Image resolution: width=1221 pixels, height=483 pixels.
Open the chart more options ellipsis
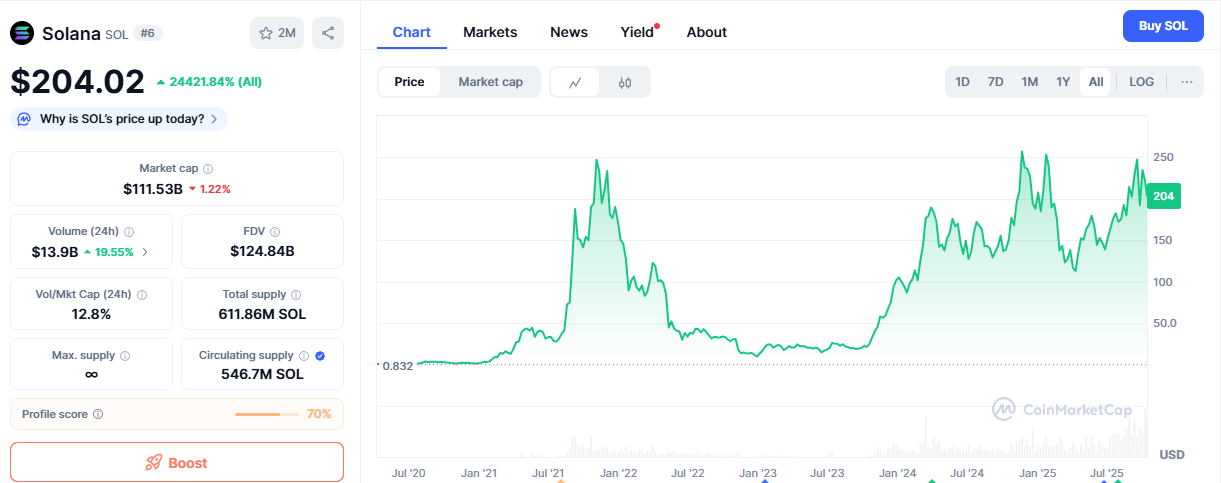click(x=1186, y=82)
